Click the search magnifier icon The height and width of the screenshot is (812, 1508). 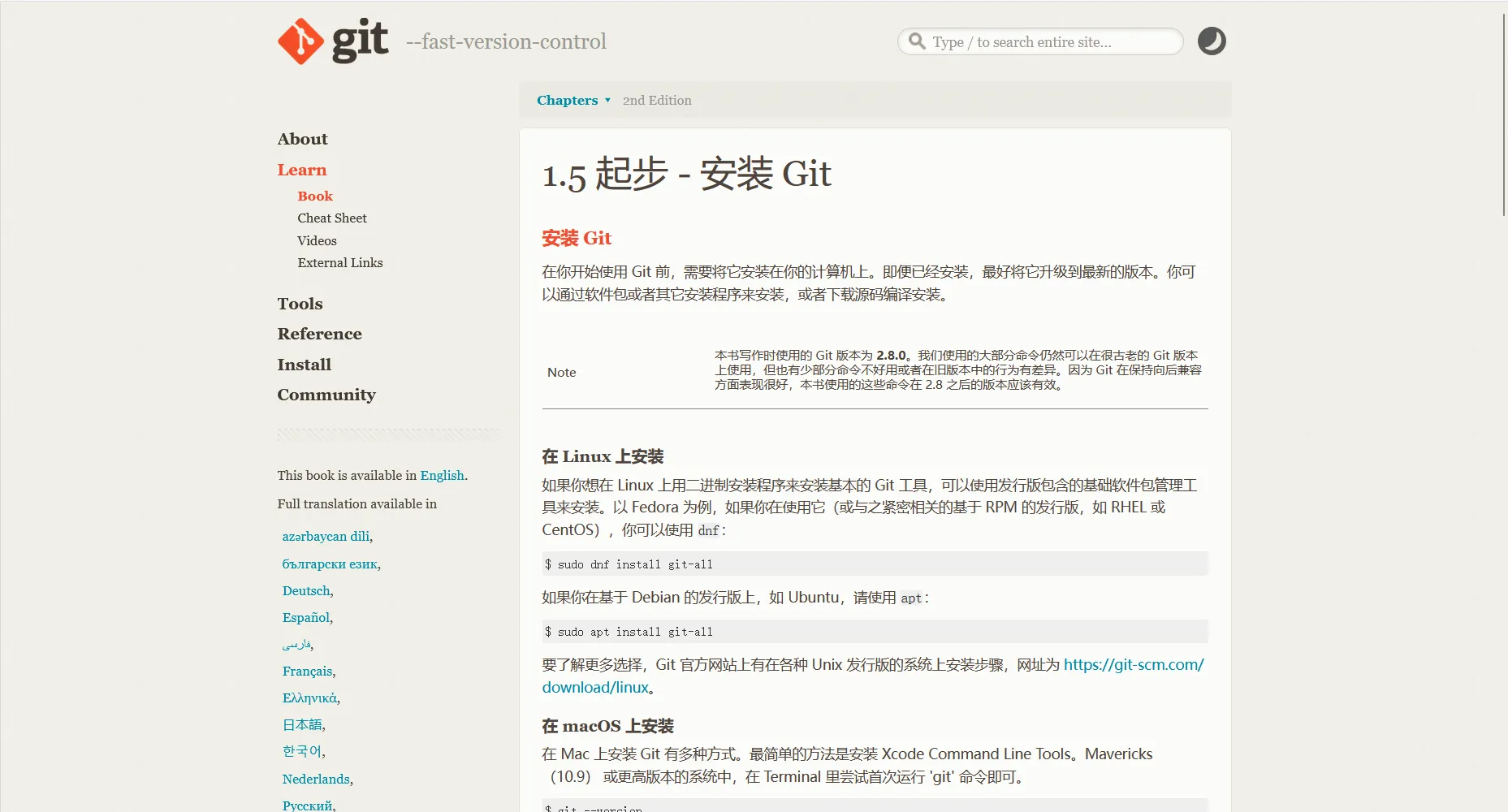[917, 41]
